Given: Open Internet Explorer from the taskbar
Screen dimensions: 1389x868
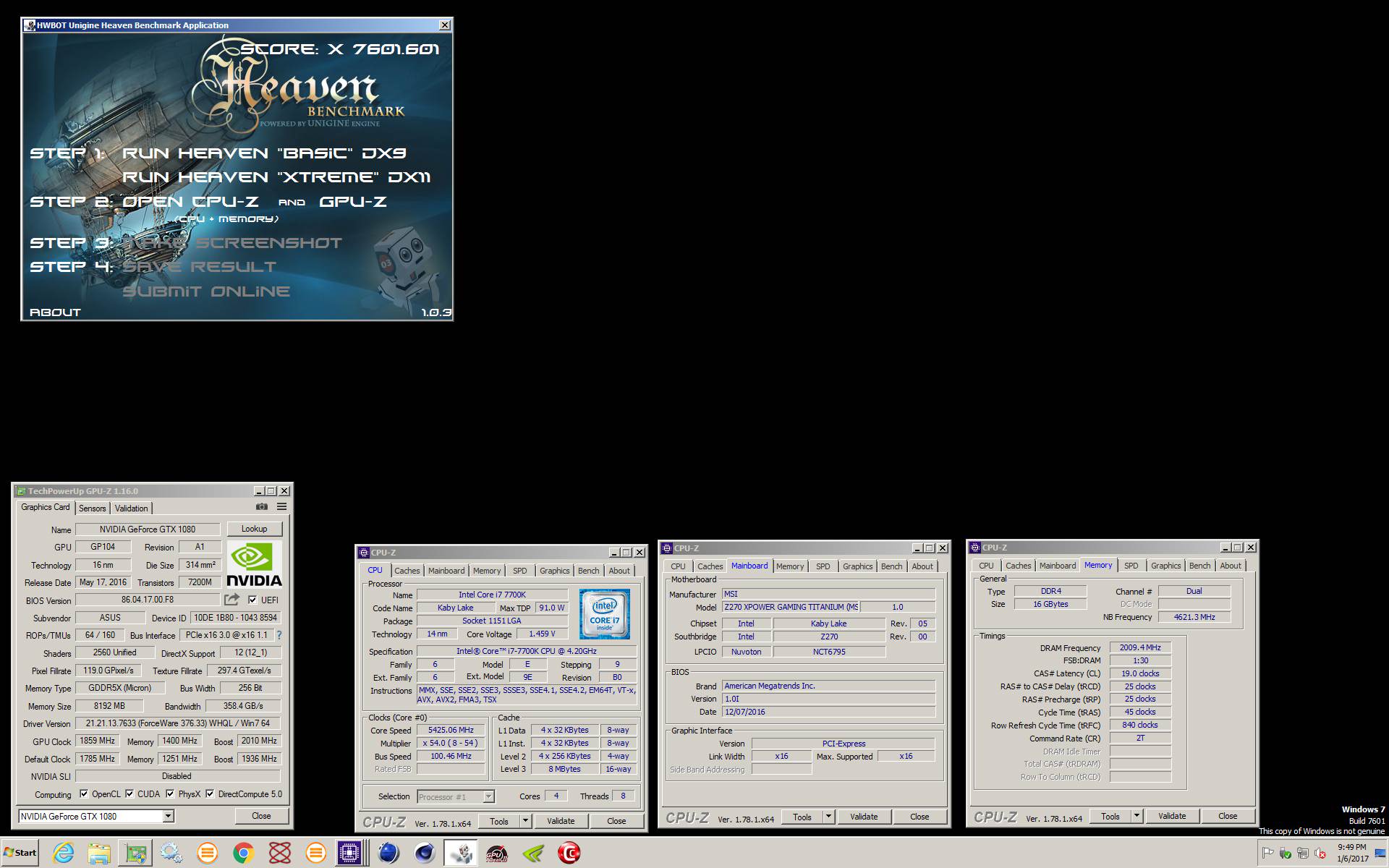Looking at the screenshot, I should 63,853.
